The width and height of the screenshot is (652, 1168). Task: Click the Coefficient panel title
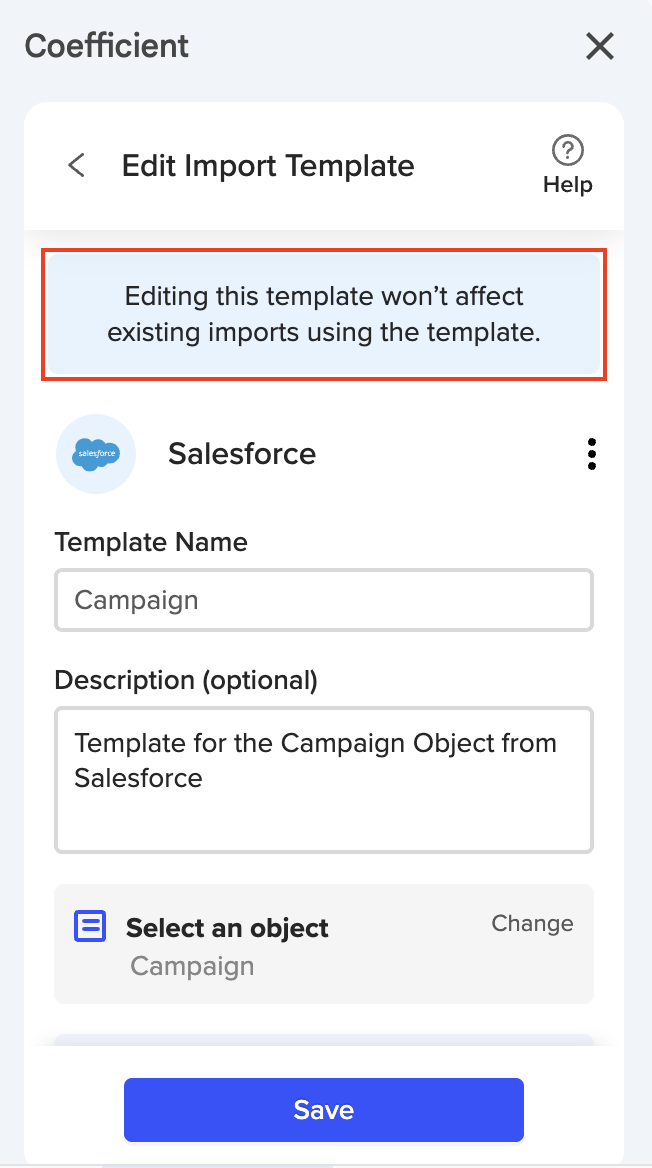107,46
